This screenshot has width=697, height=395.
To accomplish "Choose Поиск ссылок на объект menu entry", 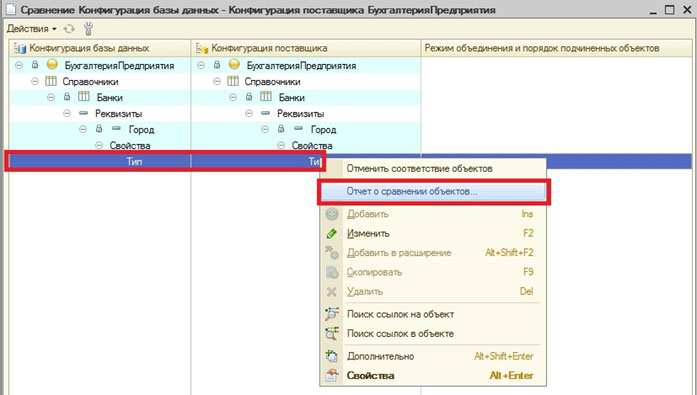I will click(x=433, y=314).
